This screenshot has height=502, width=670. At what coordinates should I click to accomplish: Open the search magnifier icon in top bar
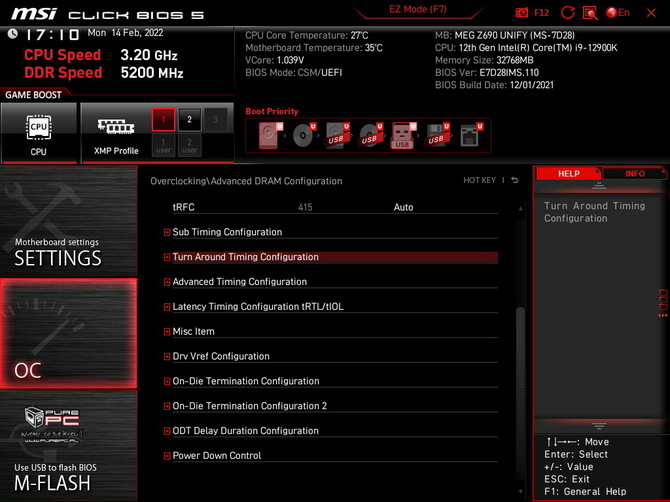pos(590,13)
